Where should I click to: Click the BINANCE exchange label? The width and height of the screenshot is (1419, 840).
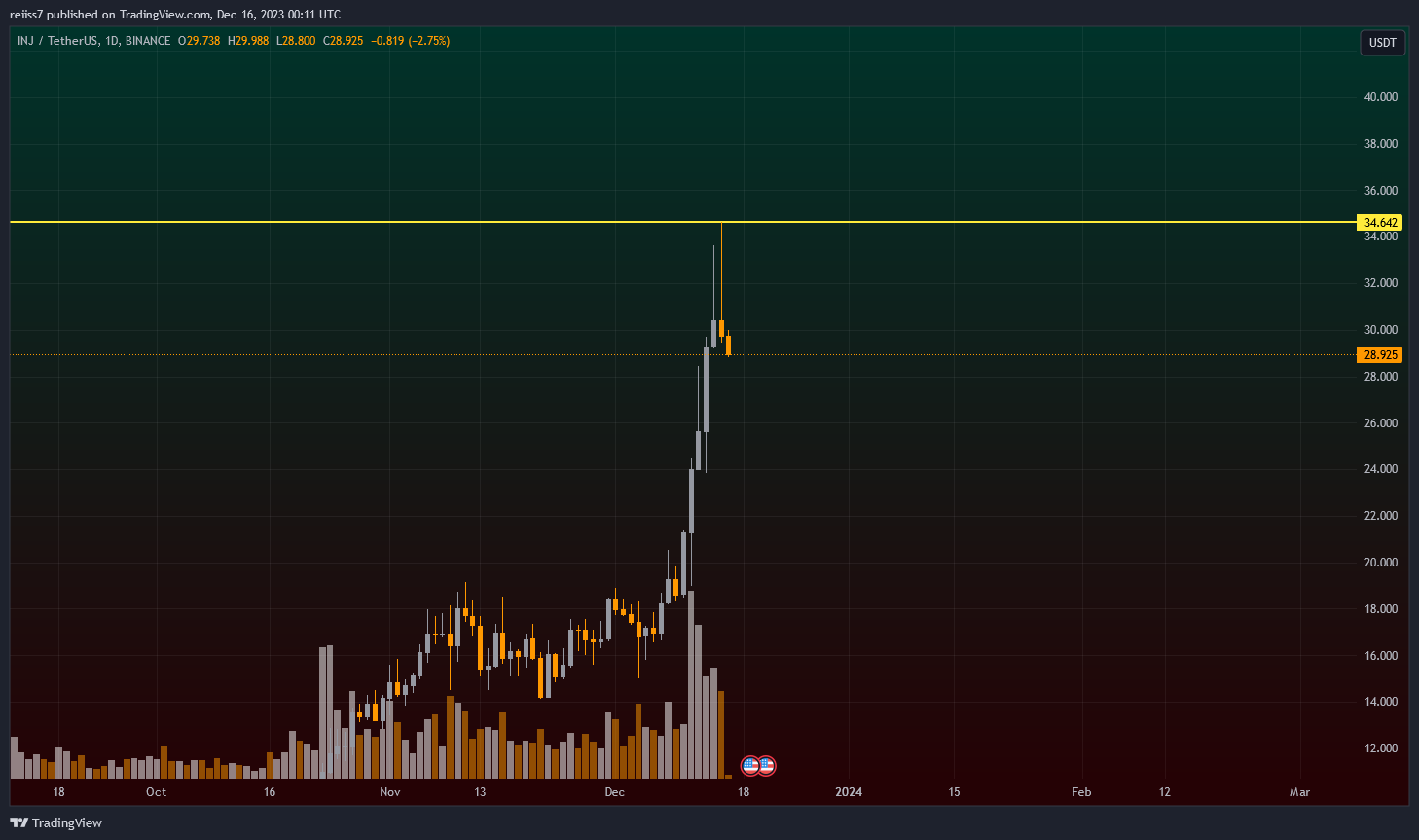coord(148,41)
